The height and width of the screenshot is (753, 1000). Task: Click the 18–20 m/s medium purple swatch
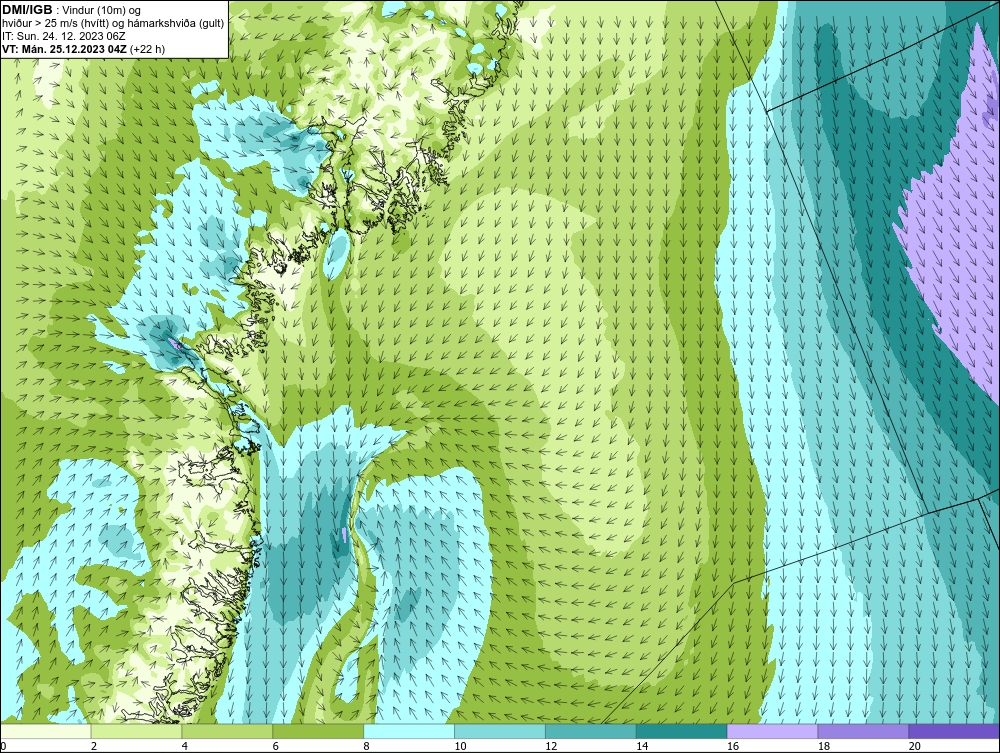(x=864, y=731)
